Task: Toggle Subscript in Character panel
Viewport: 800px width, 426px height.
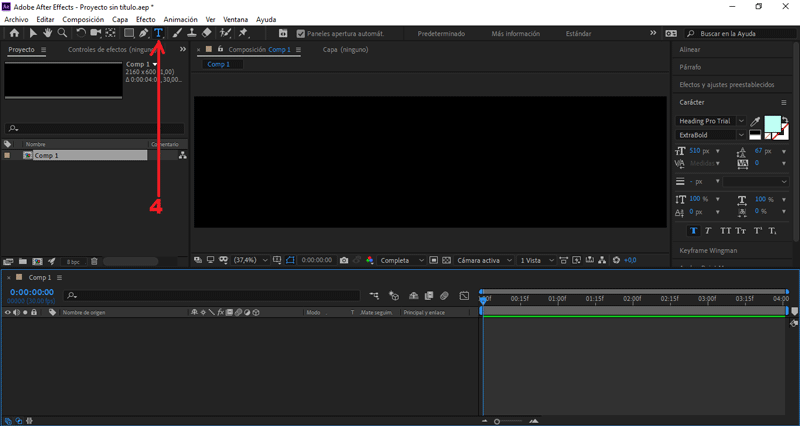Action: tap(772, 231)
